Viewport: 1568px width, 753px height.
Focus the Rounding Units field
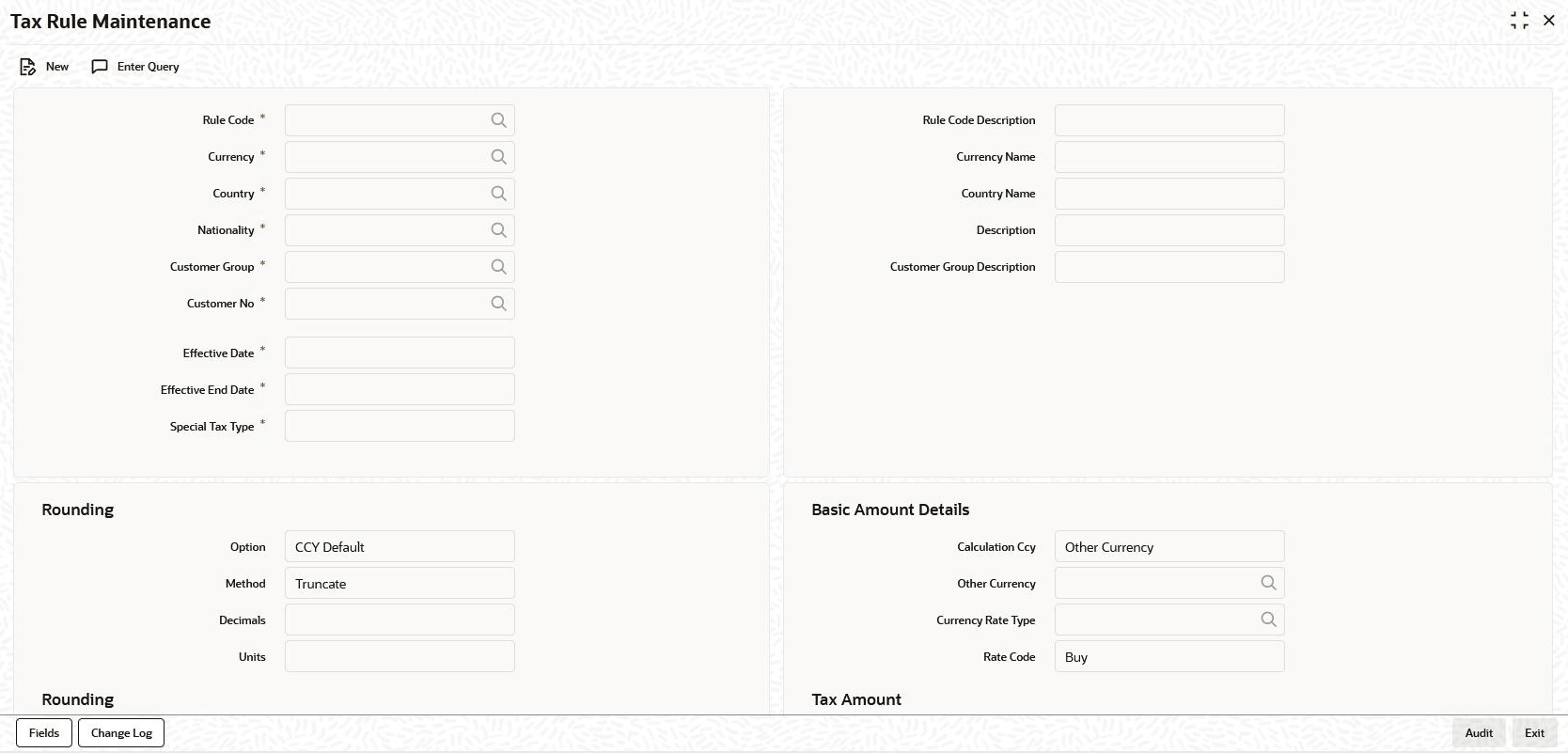(x=400, y=657)
